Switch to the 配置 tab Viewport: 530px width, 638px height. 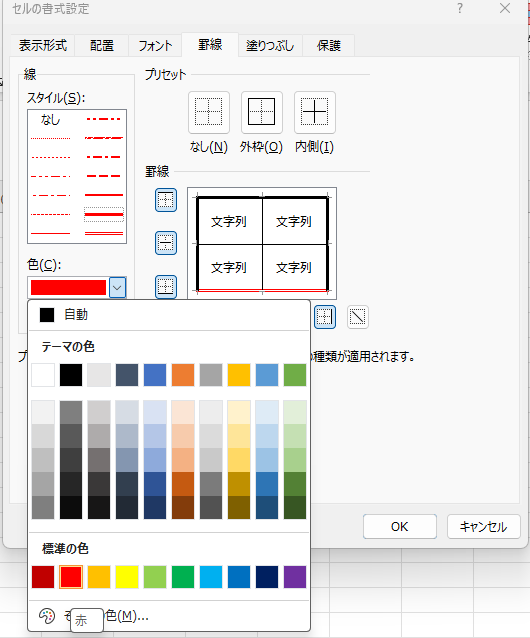coord(102,45)
